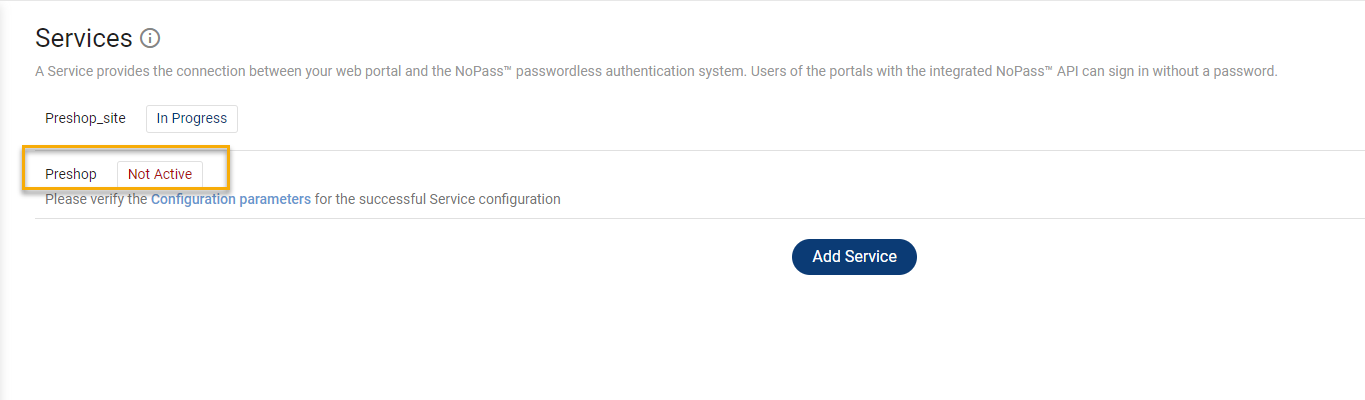
Task: Click the In Progress status badge
Action: [192, 118]
